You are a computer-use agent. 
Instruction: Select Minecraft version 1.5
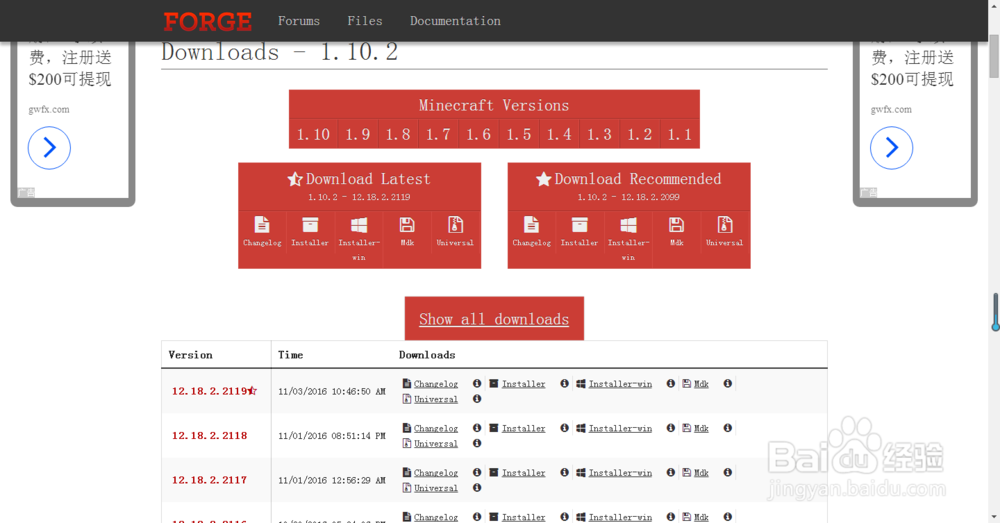pos(518,135)
